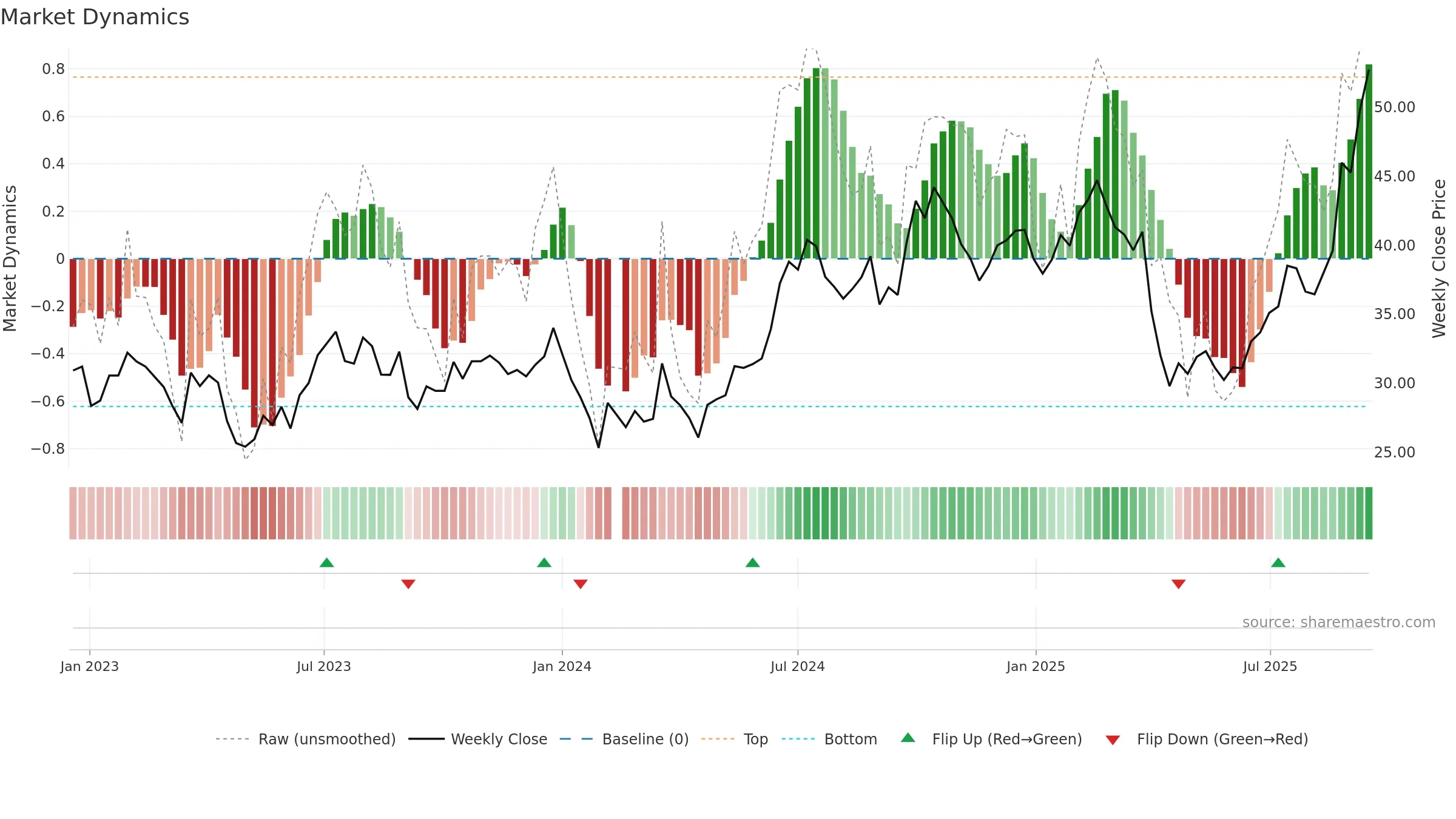Click the red flip-down triangle after Jul 2023
The image size is (1456, 819).
[x=408, y=584]
